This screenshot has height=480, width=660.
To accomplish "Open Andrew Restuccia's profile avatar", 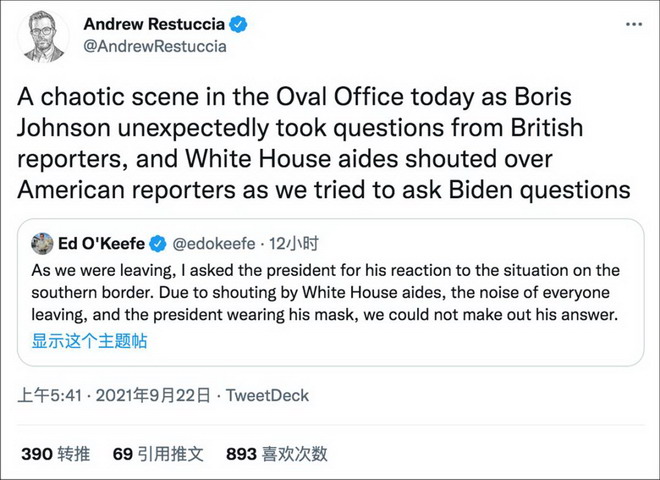I will [x=43, y=37].
